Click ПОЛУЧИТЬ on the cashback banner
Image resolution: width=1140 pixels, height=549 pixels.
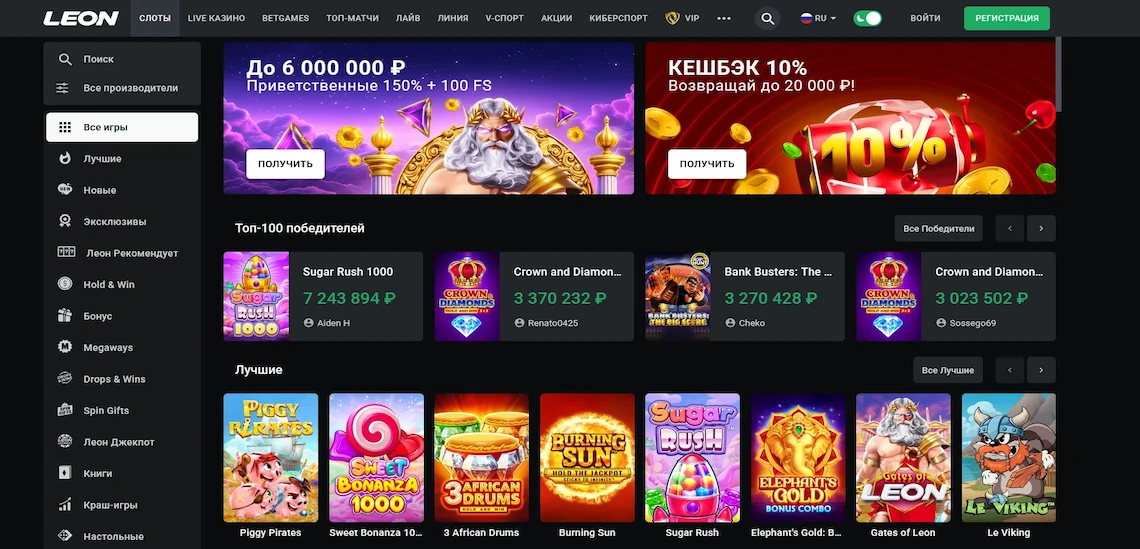pos(707,164)
